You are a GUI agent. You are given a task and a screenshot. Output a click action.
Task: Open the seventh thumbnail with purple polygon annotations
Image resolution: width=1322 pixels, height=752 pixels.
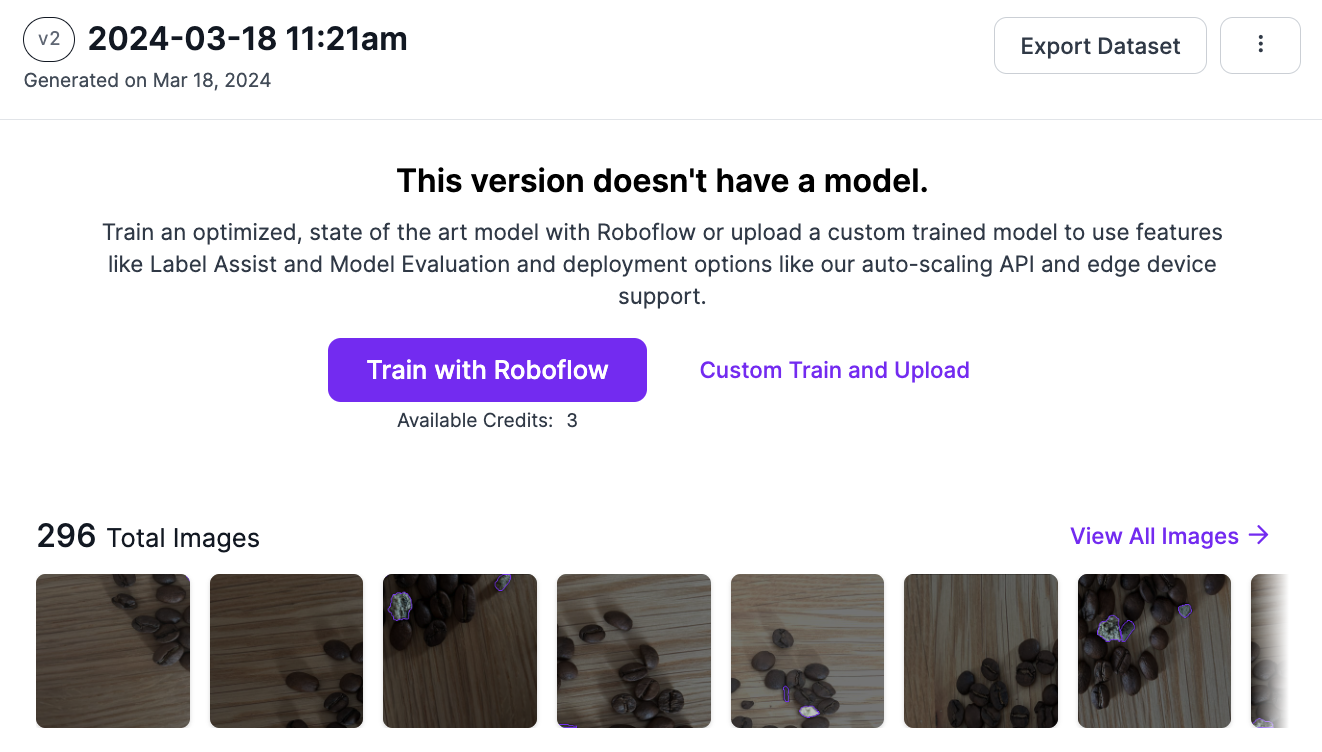[x=1155, y=651]
